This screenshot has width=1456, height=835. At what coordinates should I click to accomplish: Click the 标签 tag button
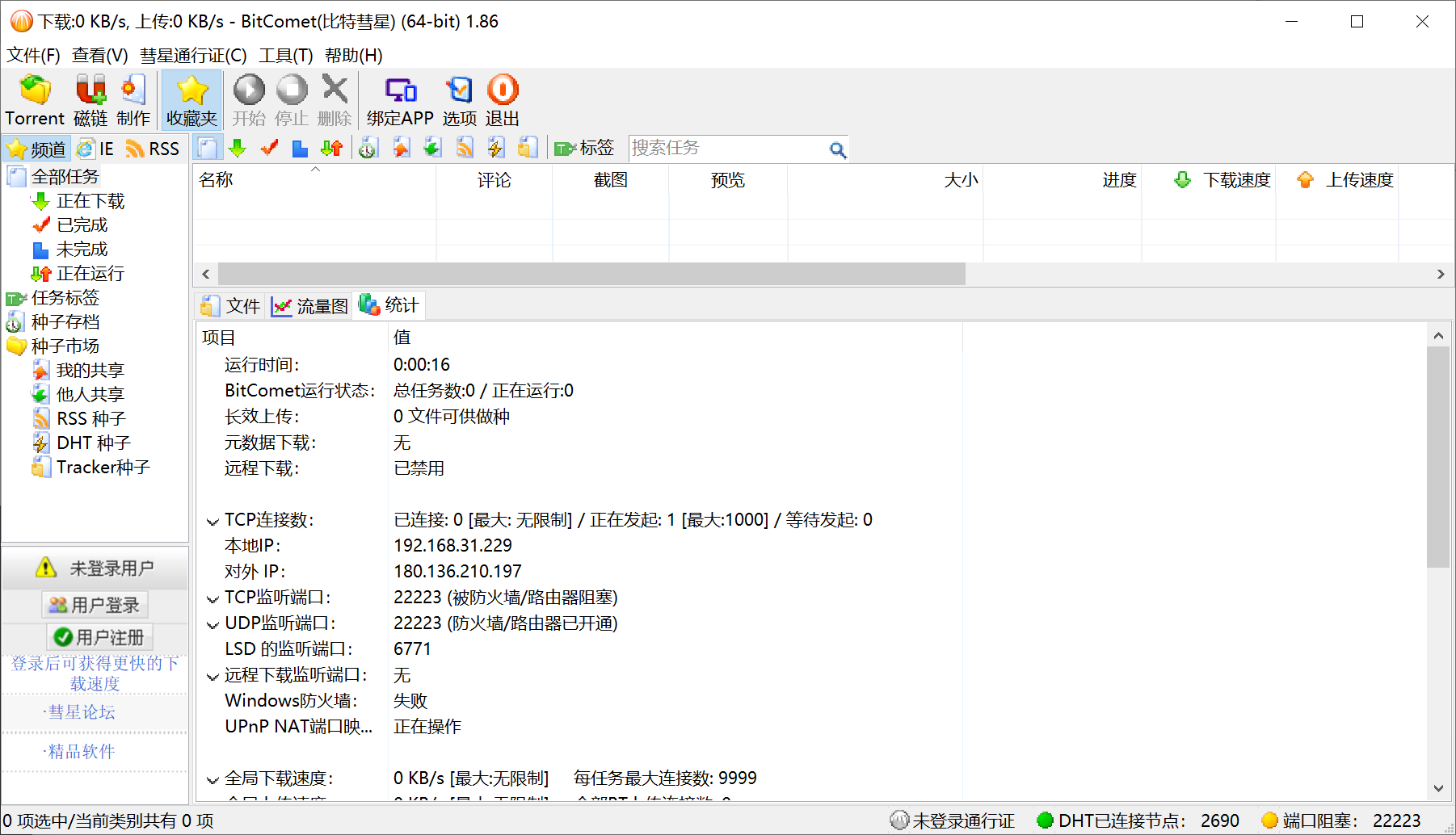tap(584, 148)
